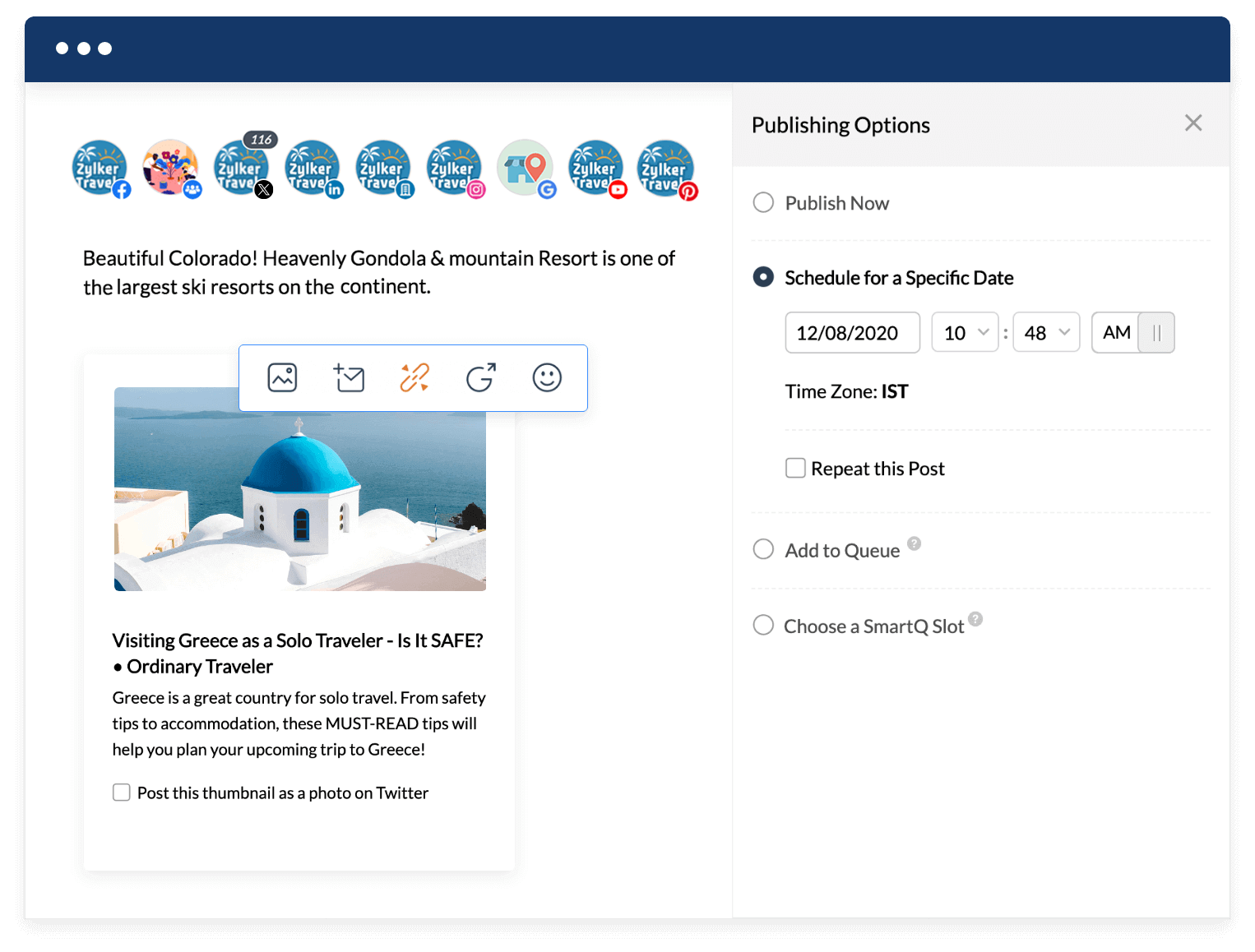1255x952 pixels.
Task: Select the X channel showing 116 badge
Action: click(x=242, y=169)
